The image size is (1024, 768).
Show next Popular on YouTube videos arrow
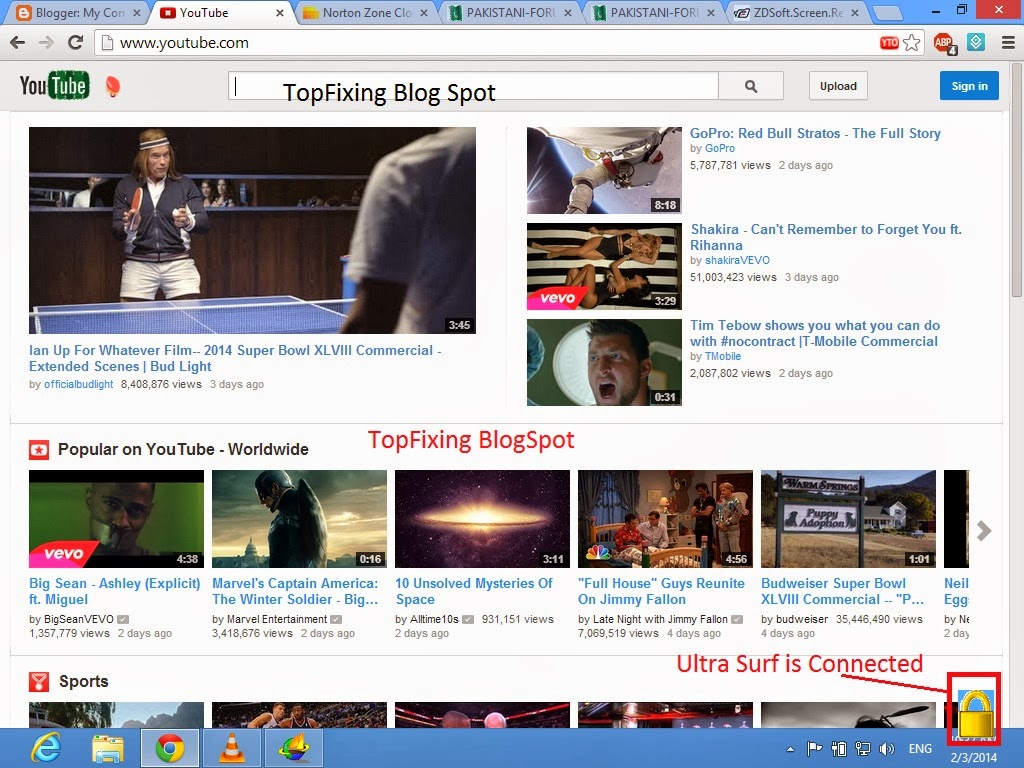click(x=984, y=531)
